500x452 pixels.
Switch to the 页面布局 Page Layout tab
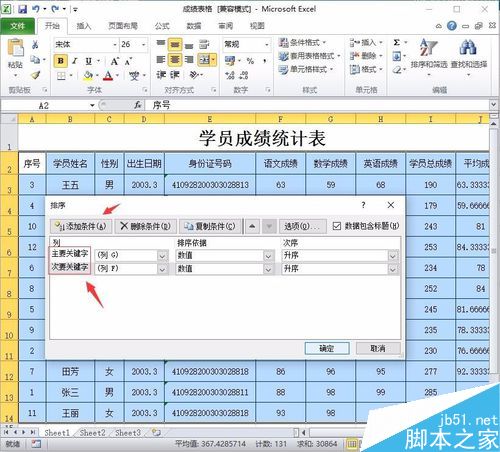pyautogui.click(x=123, y=26)
